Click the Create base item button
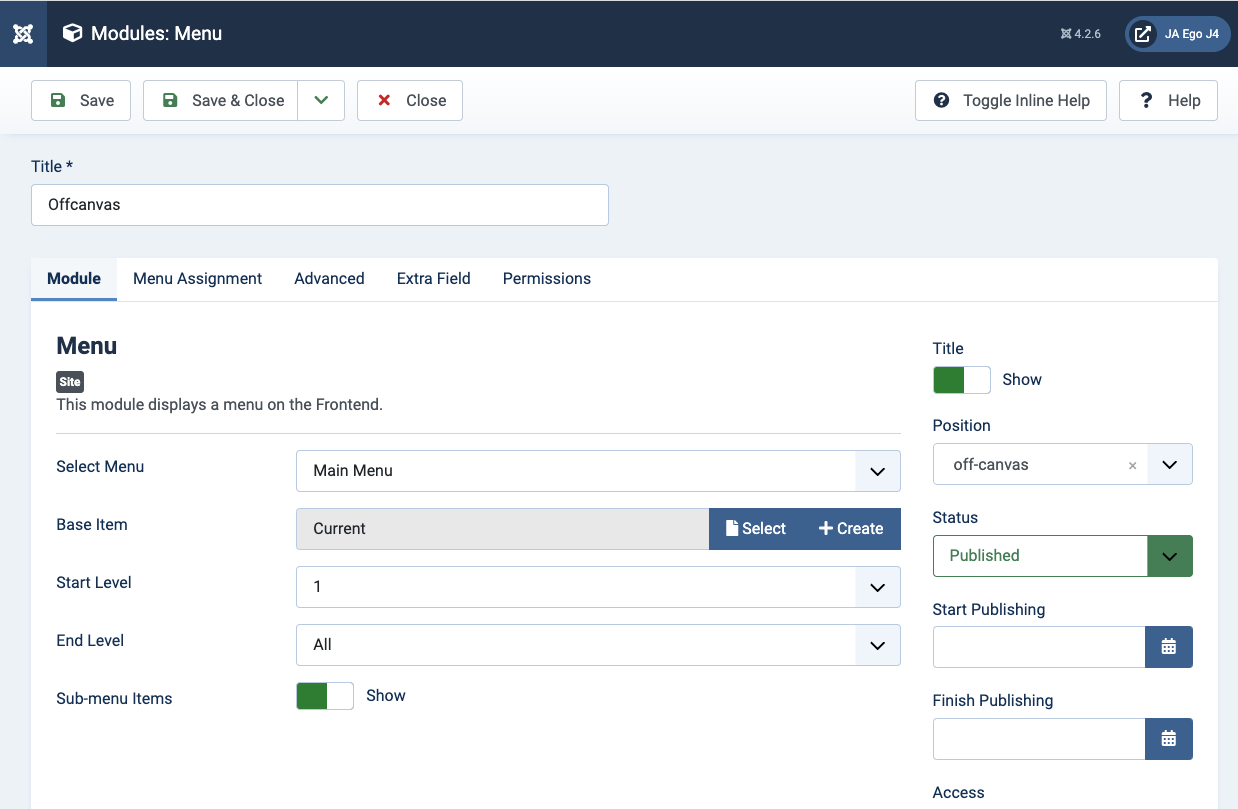The width and height of the screenshot is (1238, 809). (851, 529)
